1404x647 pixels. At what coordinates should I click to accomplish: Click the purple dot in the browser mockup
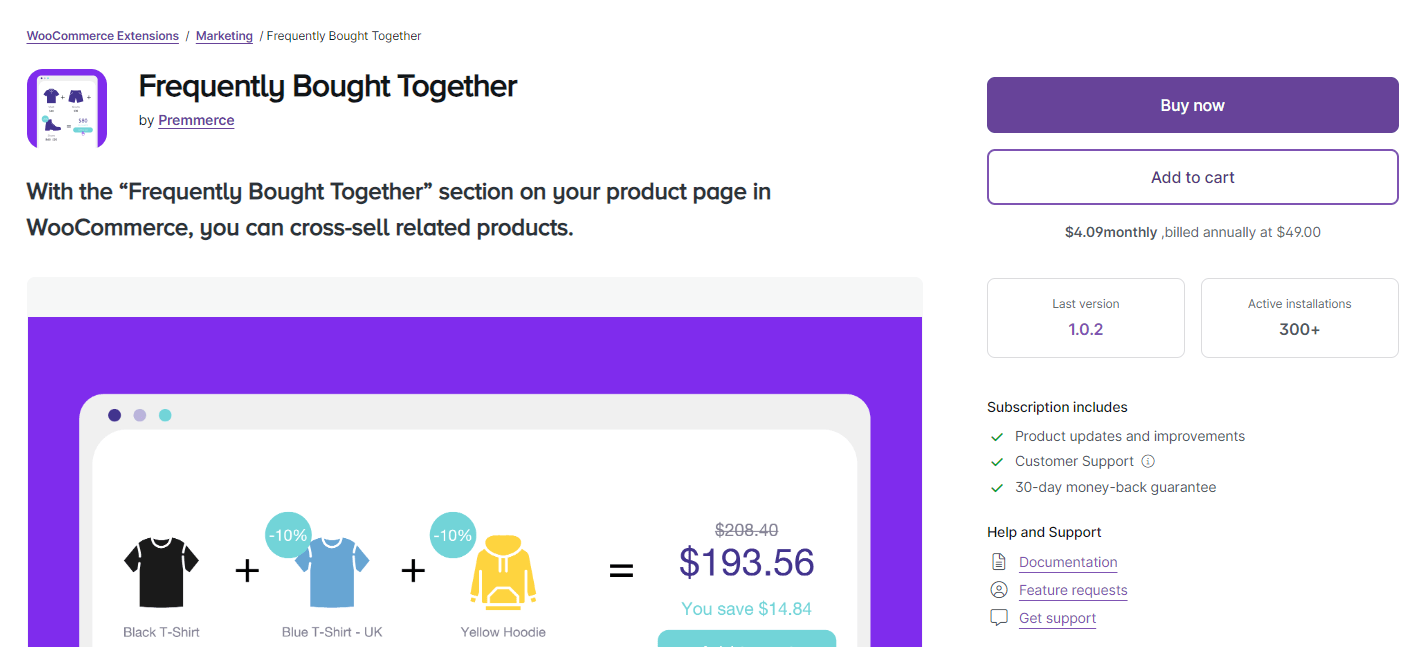[x=114, y=414]
